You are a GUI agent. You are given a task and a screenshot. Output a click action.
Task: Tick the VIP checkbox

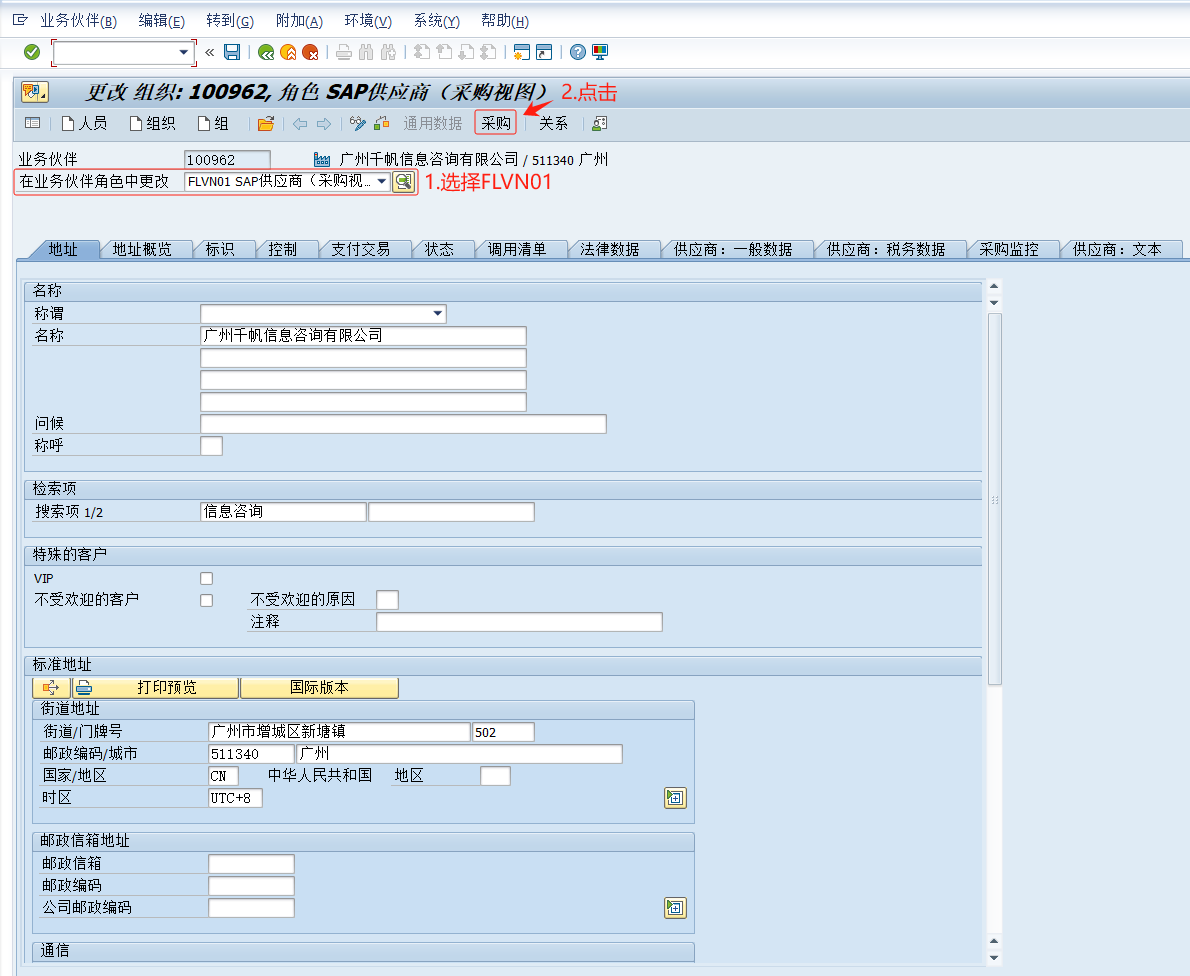click(x=206, y=578)
